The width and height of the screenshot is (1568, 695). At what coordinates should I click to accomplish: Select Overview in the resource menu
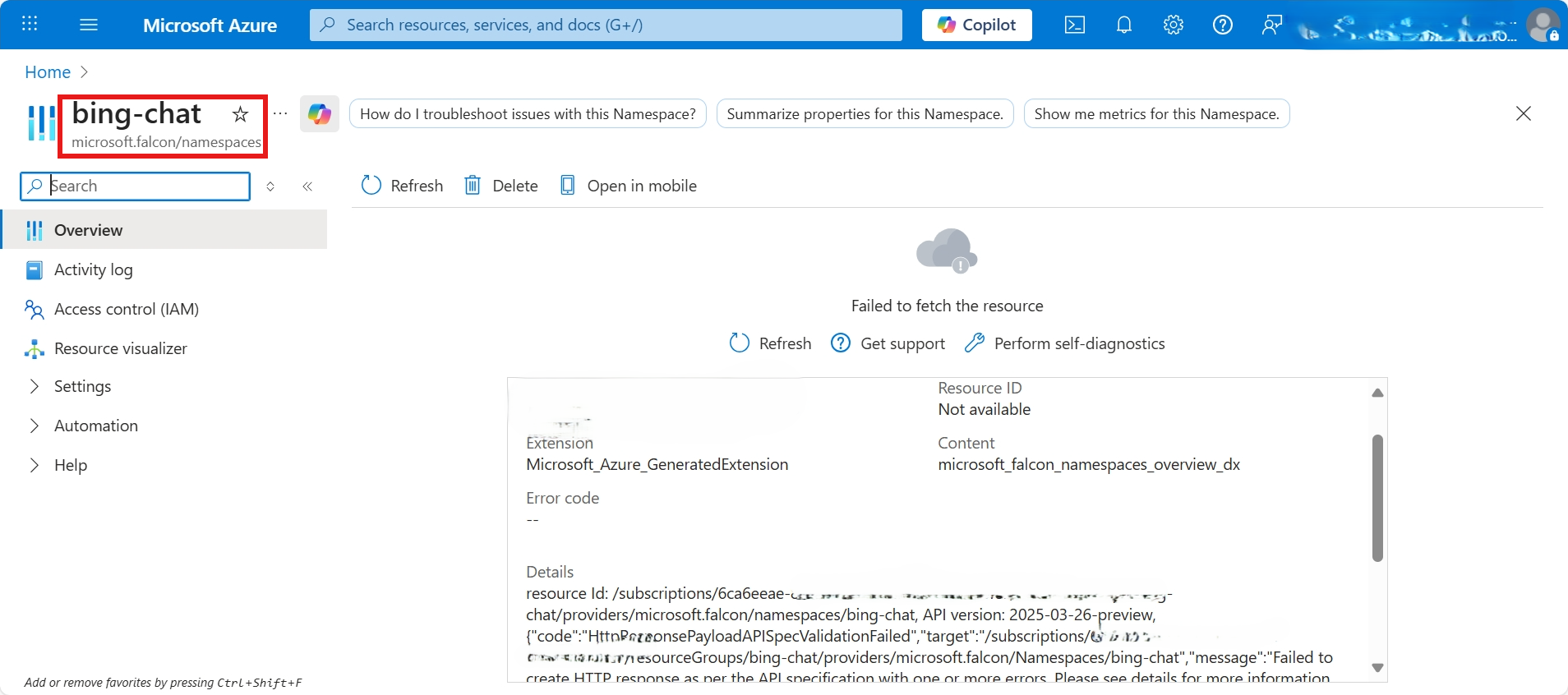(164, 230)
